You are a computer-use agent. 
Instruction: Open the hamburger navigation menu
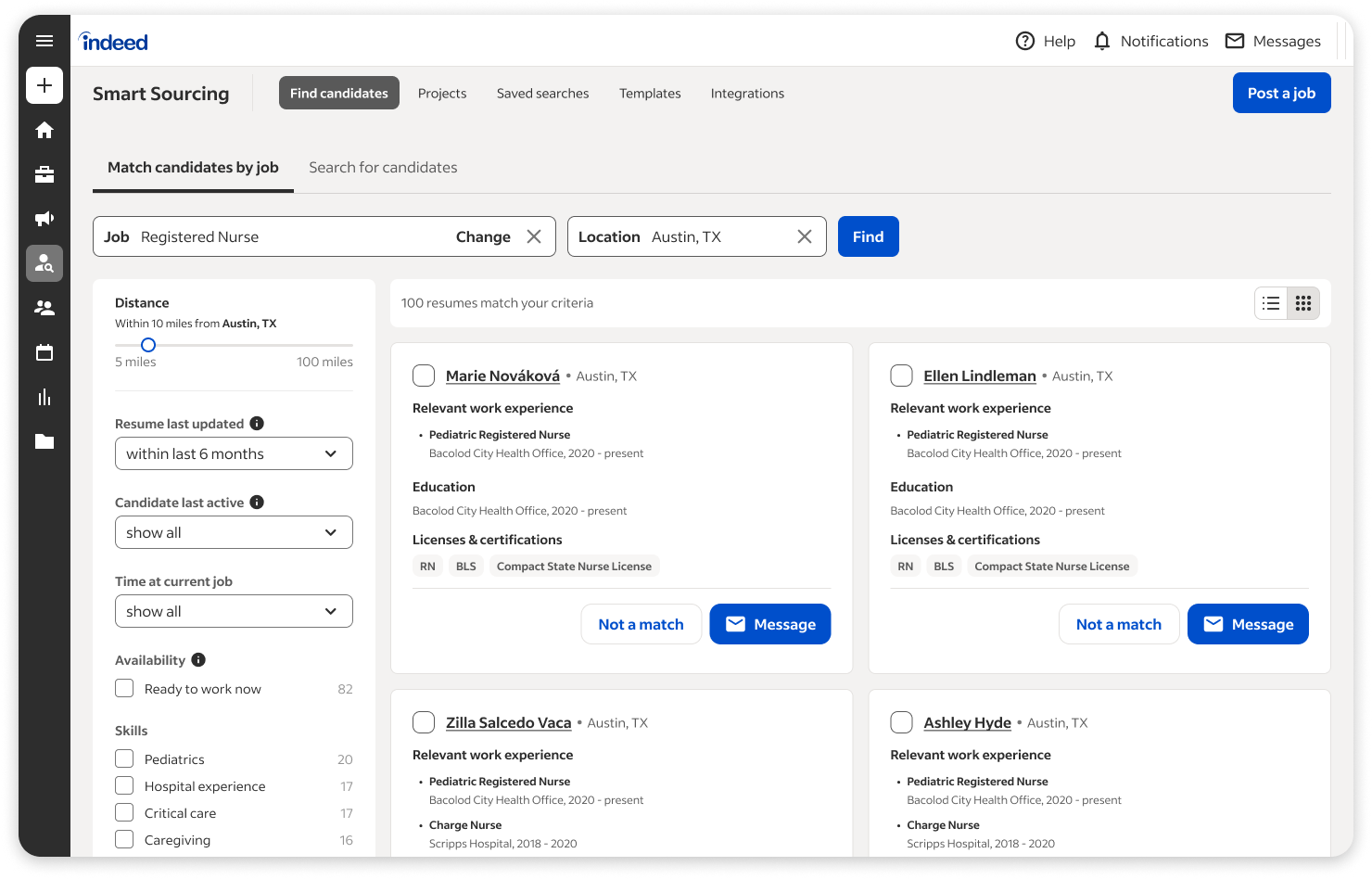(x=44, y=41)
